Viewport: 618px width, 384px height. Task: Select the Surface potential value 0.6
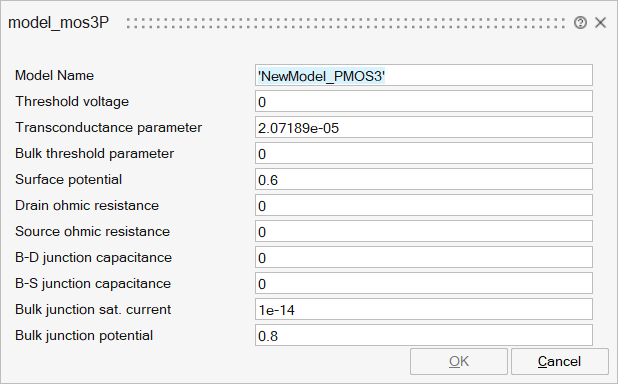point(424,179)
